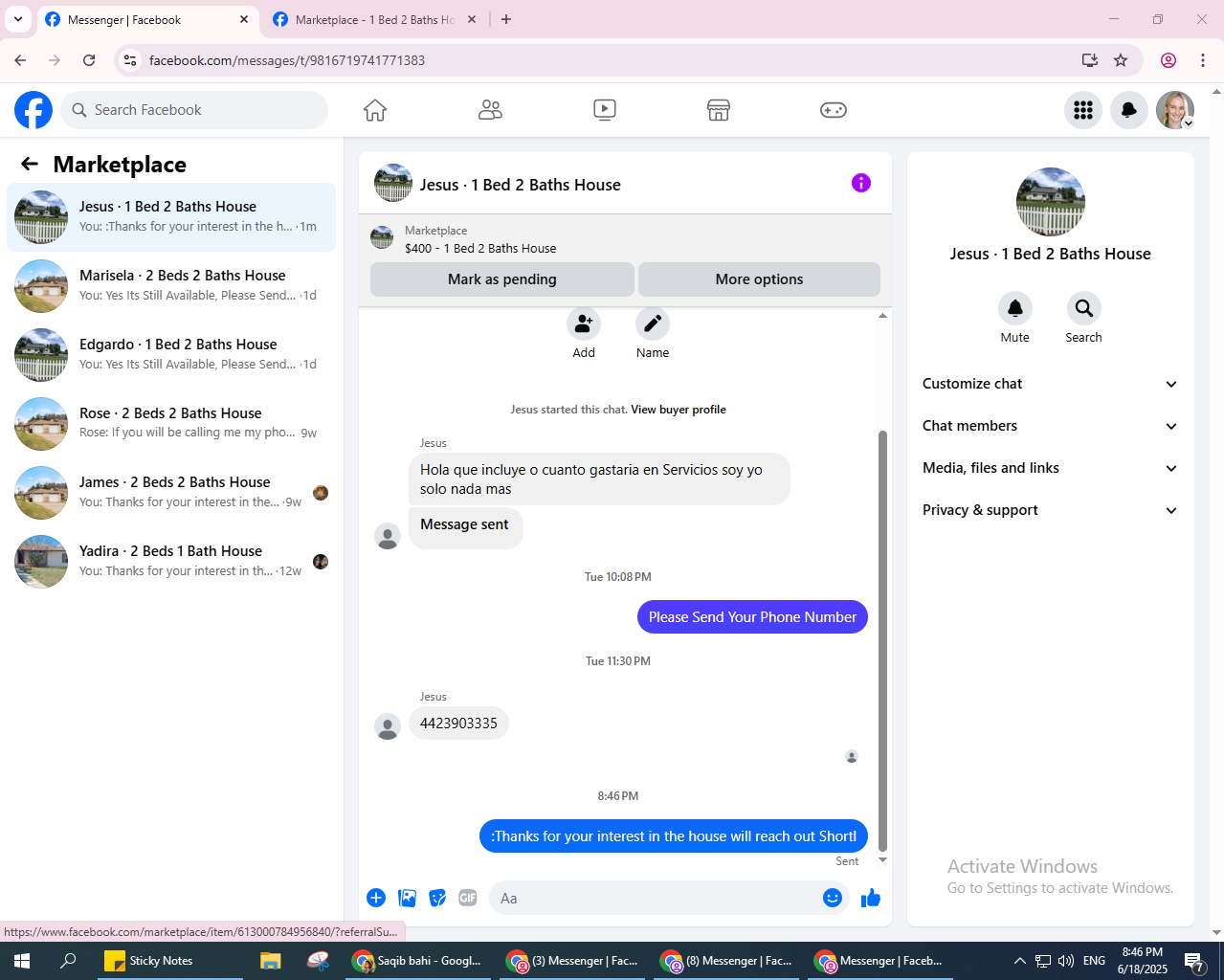Viewport: 1224px width, 980px height.
Task: Bookmark this page with the star icon
Action: click(x=1121, y=60)
